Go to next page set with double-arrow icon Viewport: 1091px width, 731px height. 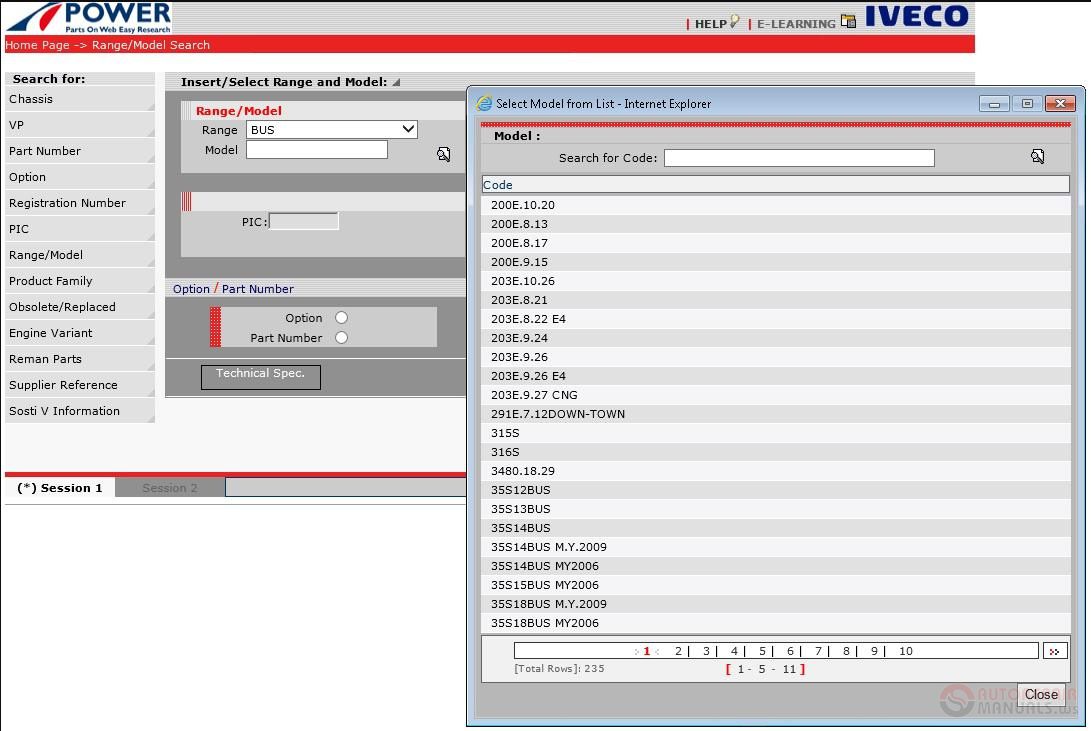[x=1057, y=650]
